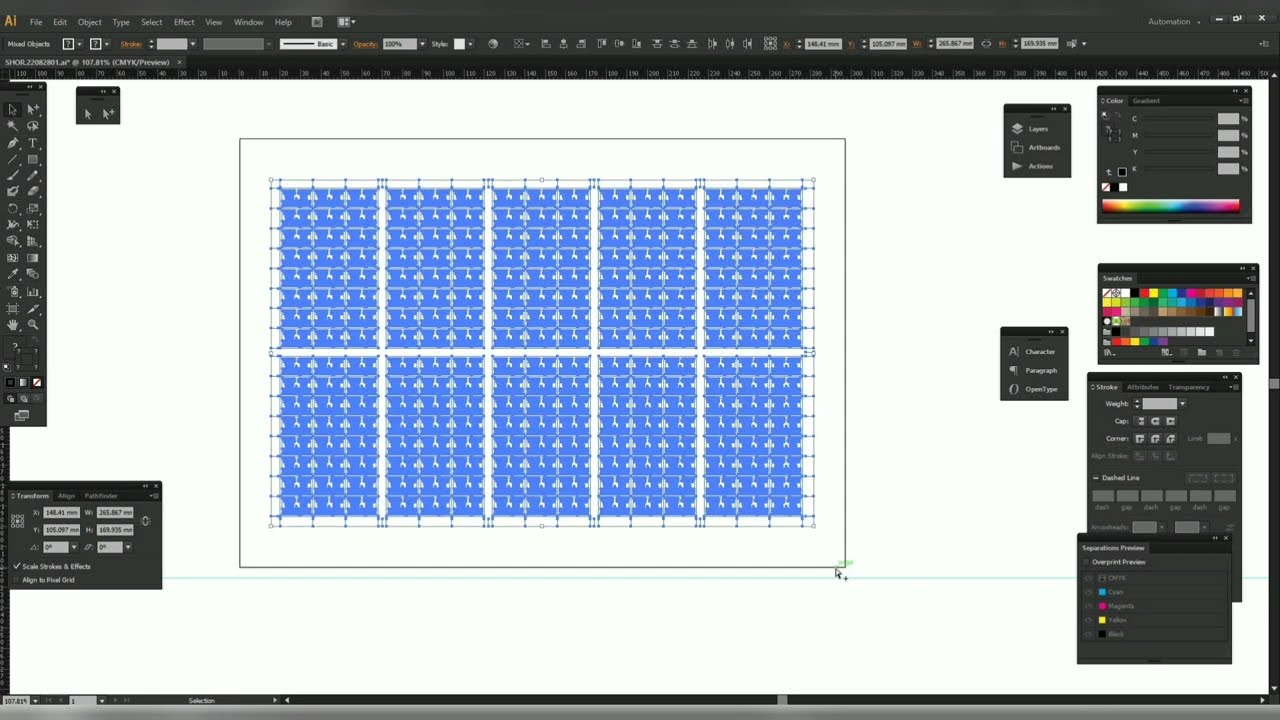Open the Window menu

click(x=248, y=22)
